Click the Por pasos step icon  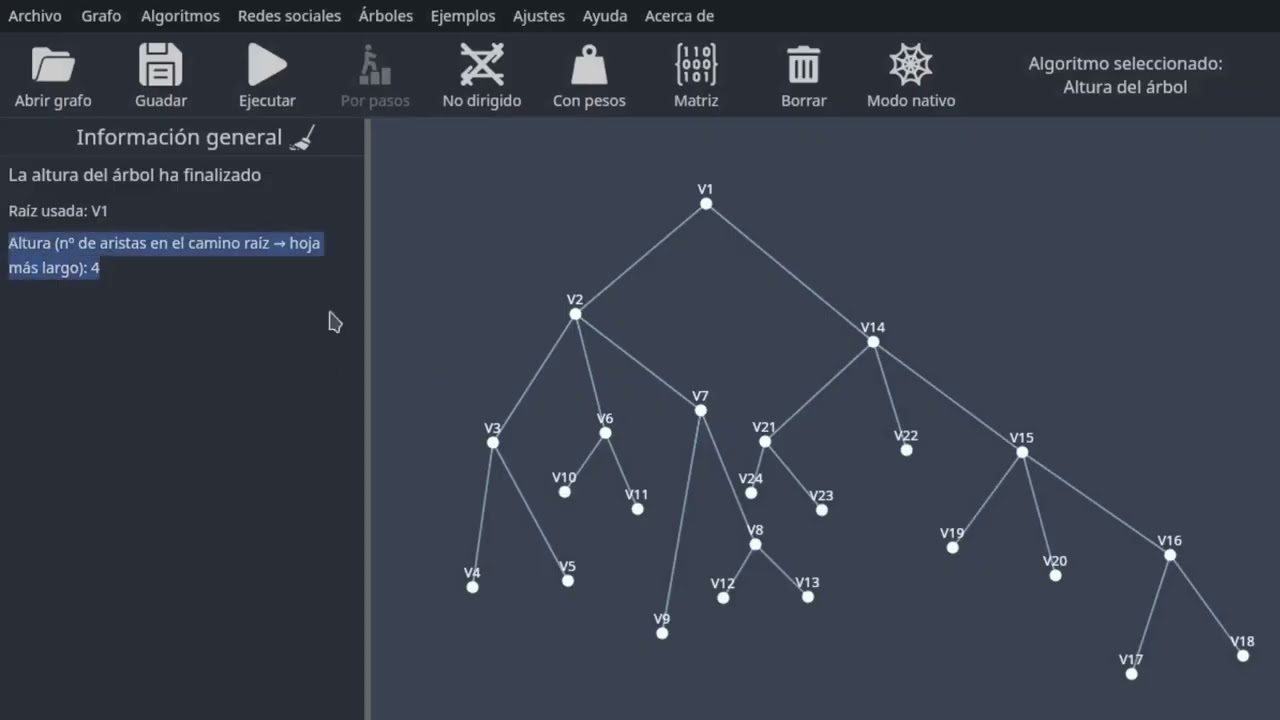[375, 65]
